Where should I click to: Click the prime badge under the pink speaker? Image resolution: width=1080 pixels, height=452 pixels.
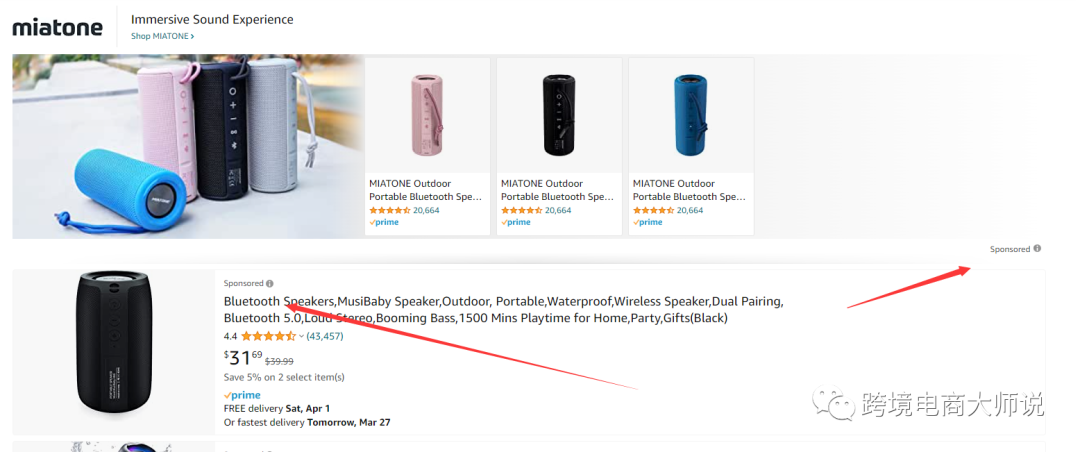[x=384, y=222]
